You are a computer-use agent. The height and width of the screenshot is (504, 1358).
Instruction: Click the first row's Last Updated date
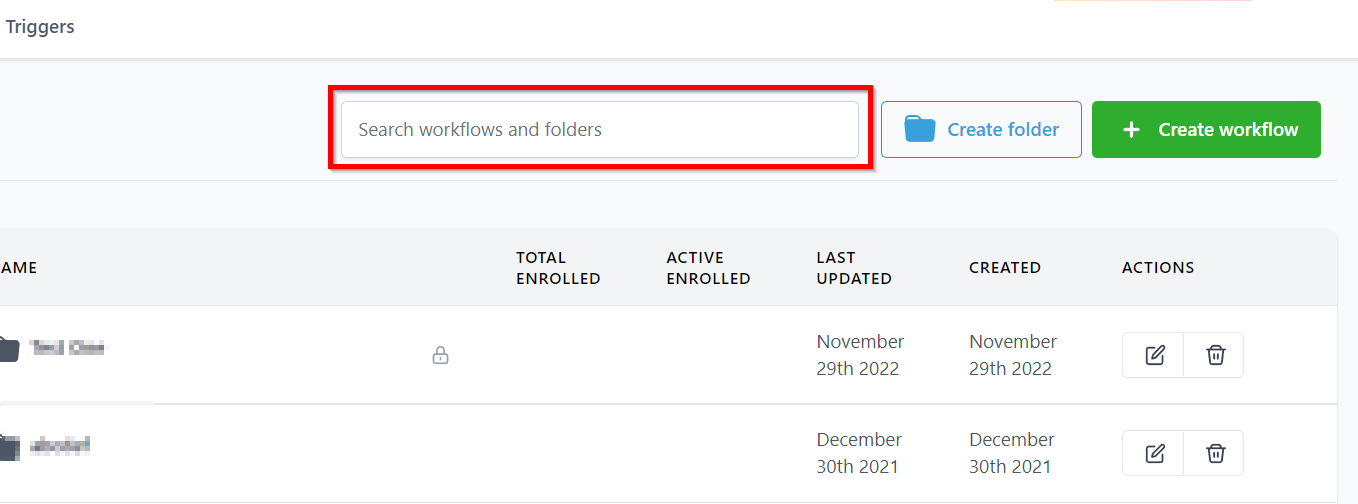click(860, 355)
